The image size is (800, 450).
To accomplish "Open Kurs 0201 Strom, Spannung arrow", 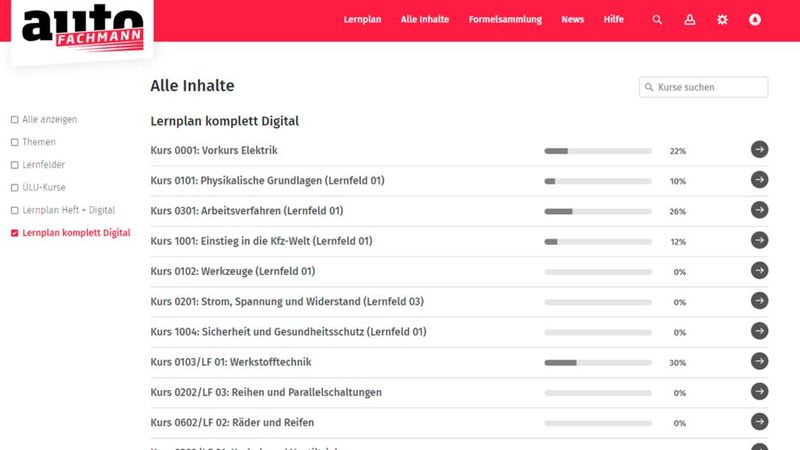I will click(x=760, y=301).
